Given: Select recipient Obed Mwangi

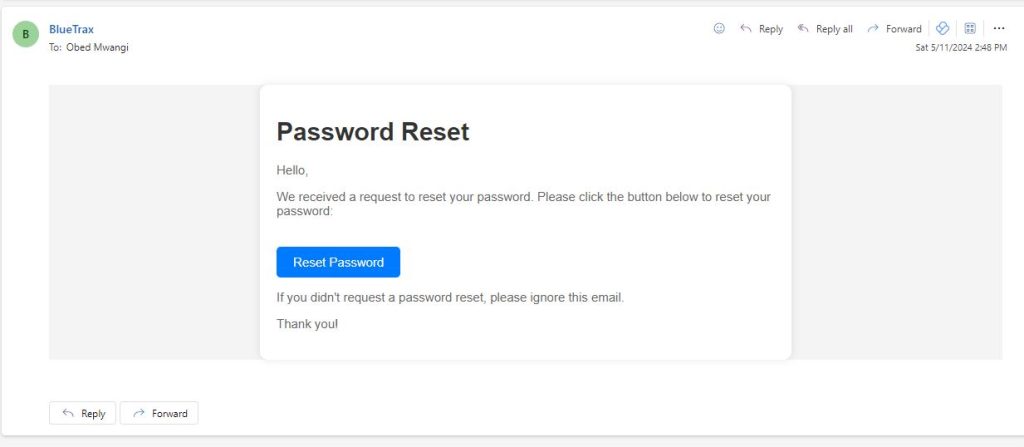Looking at the screenshot, I should (x=97, y=47).
